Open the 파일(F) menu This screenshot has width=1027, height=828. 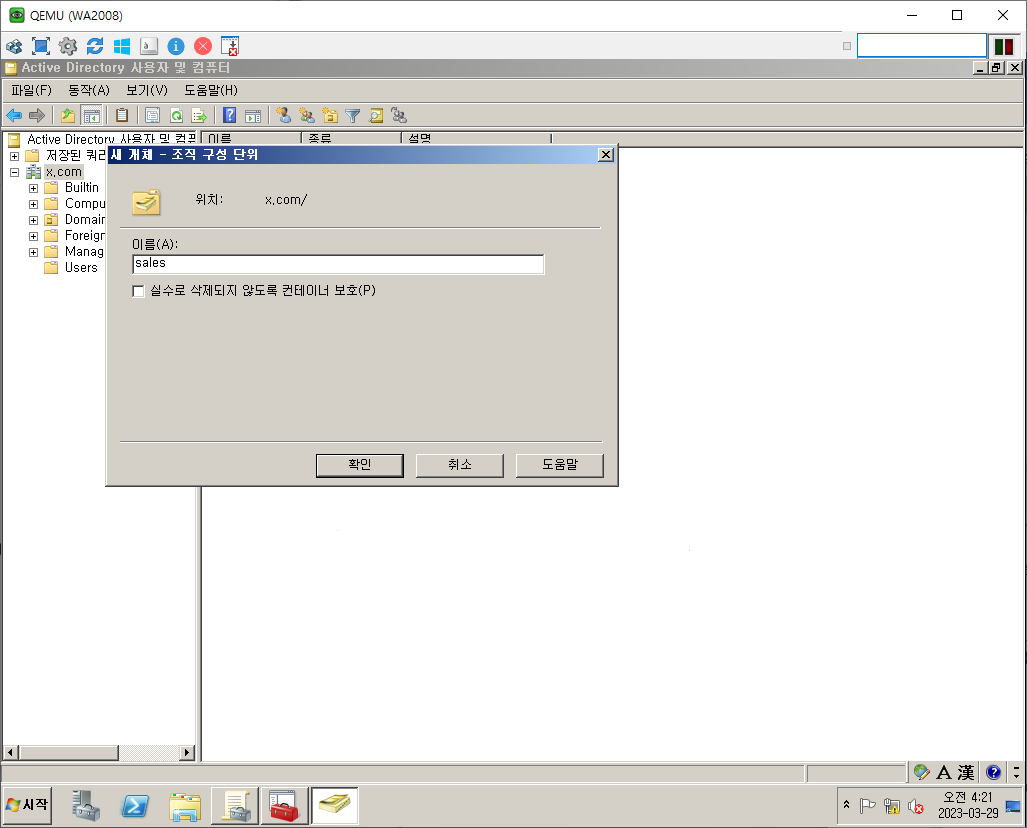coord(31,90)
